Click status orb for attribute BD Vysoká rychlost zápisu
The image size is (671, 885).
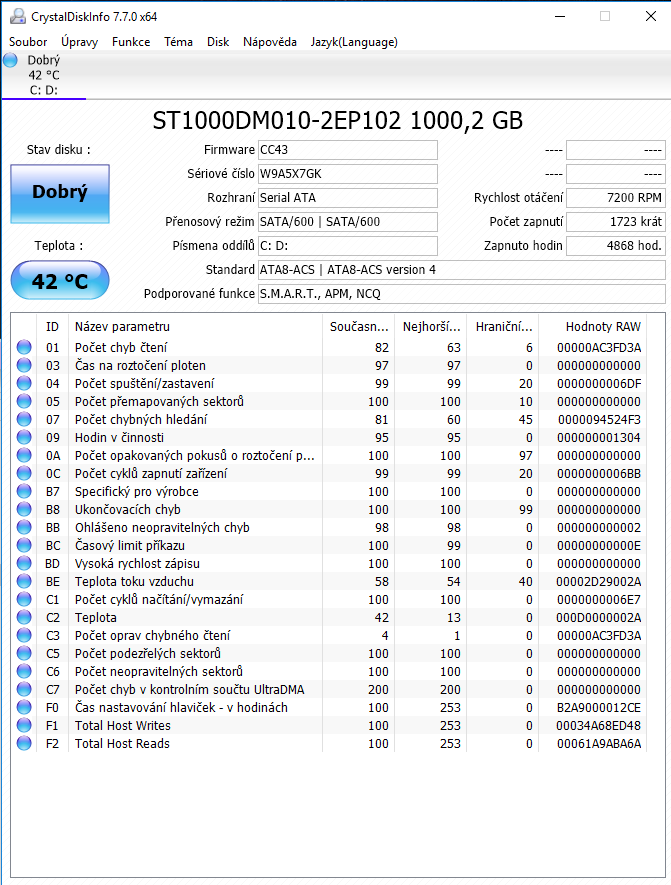(24, 564)
